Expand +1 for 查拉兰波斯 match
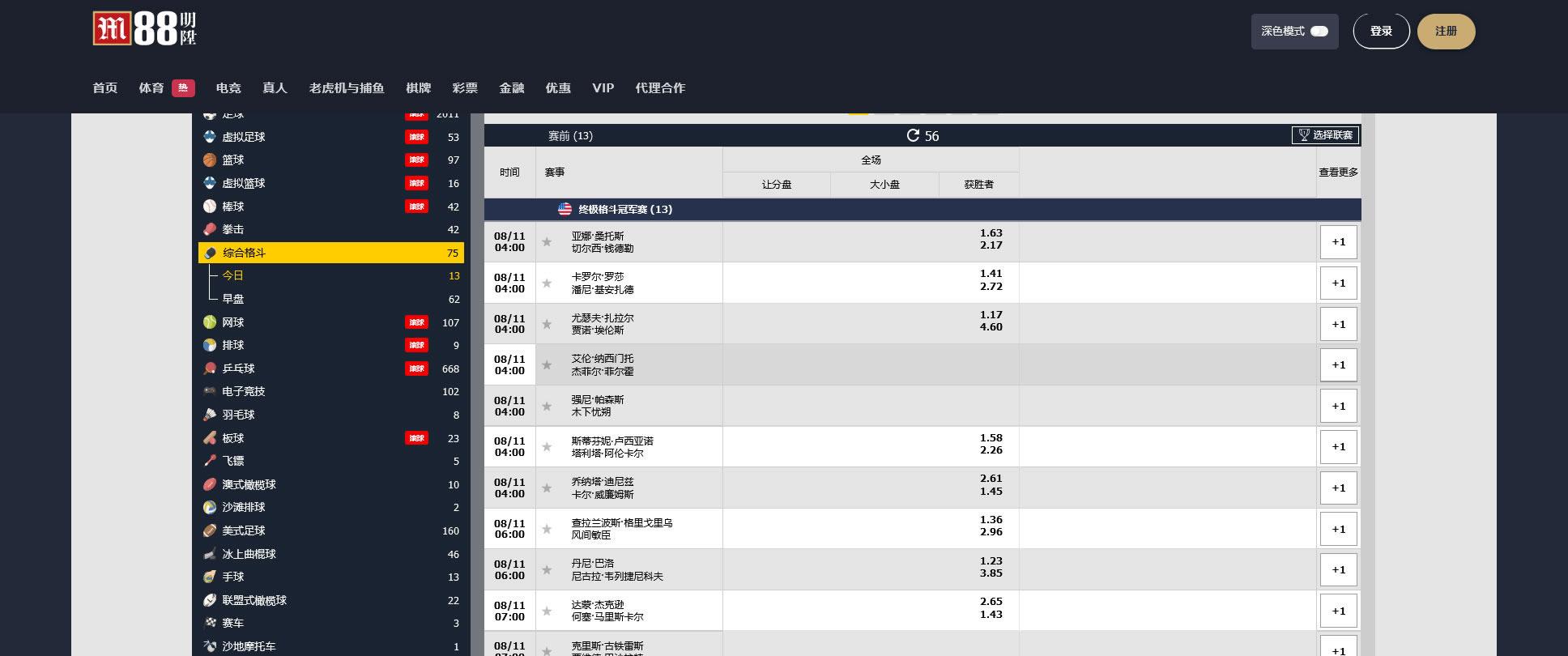This screenshot has height=656, width=1568. (x=1338, y=530)
